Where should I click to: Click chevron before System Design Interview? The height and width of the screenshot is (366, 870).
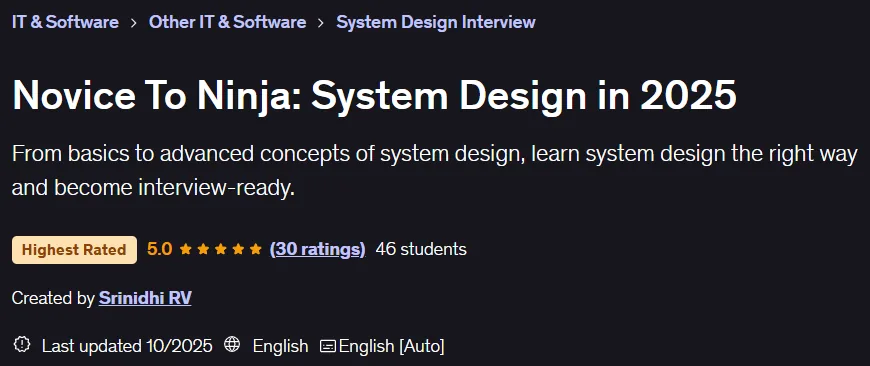click(321, 23)
